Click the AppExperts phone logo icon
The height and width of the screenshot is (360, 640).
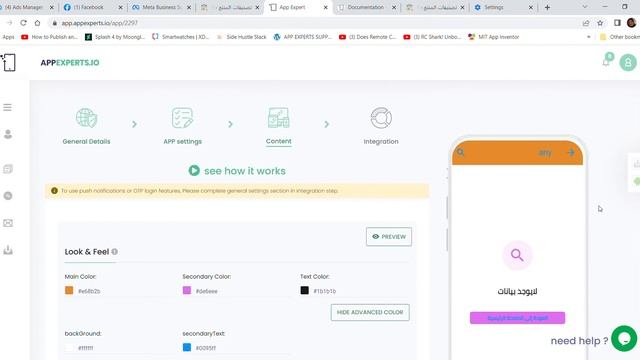[9, 62]
